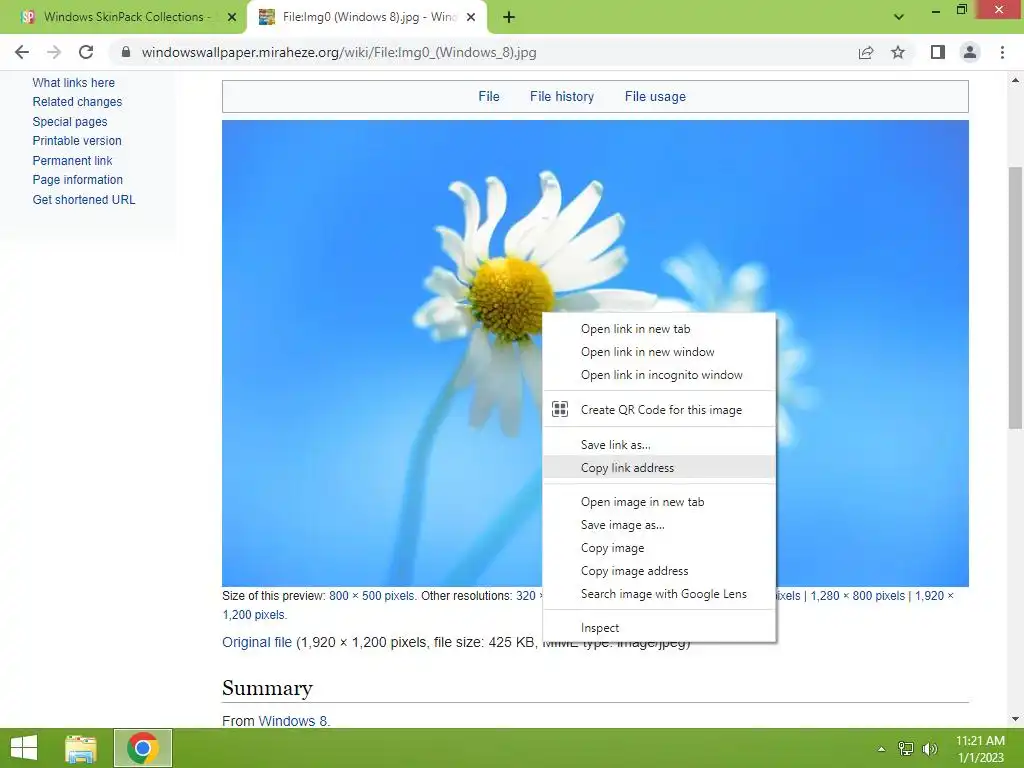Open Permanent link in sidebar

click(72, 161)
